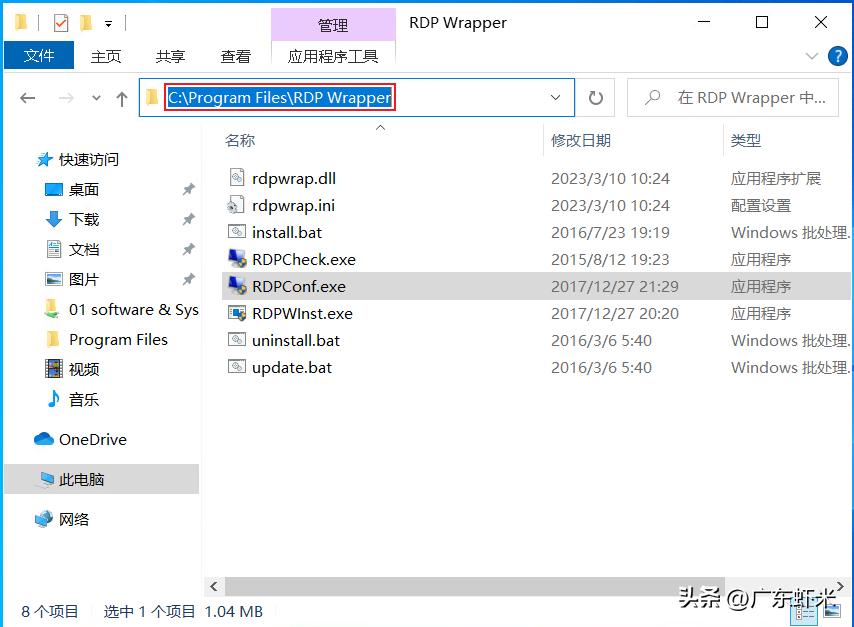Click the rdpwrap.dll file icon
Viewport: 854px width, 627px height.
(x=238, y=178)
